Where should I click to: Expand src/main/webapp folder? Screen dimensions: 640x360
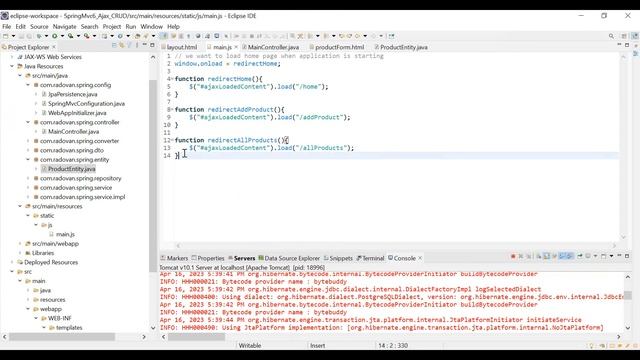click(x=20, y=244)
